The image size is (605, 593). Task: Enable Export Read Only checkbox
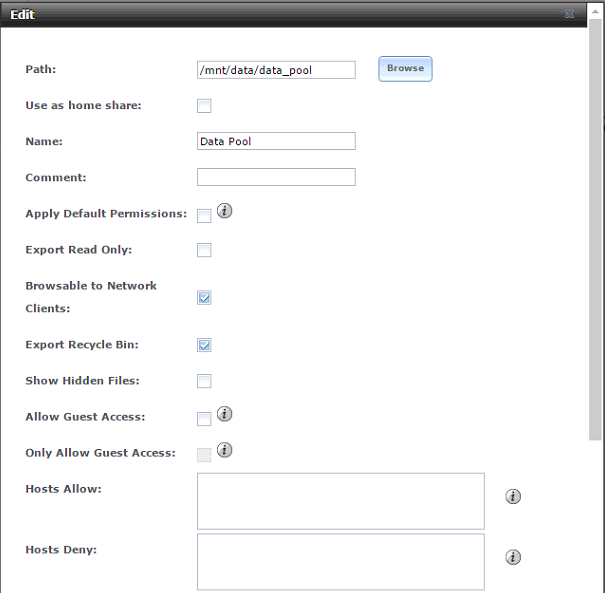204,250
